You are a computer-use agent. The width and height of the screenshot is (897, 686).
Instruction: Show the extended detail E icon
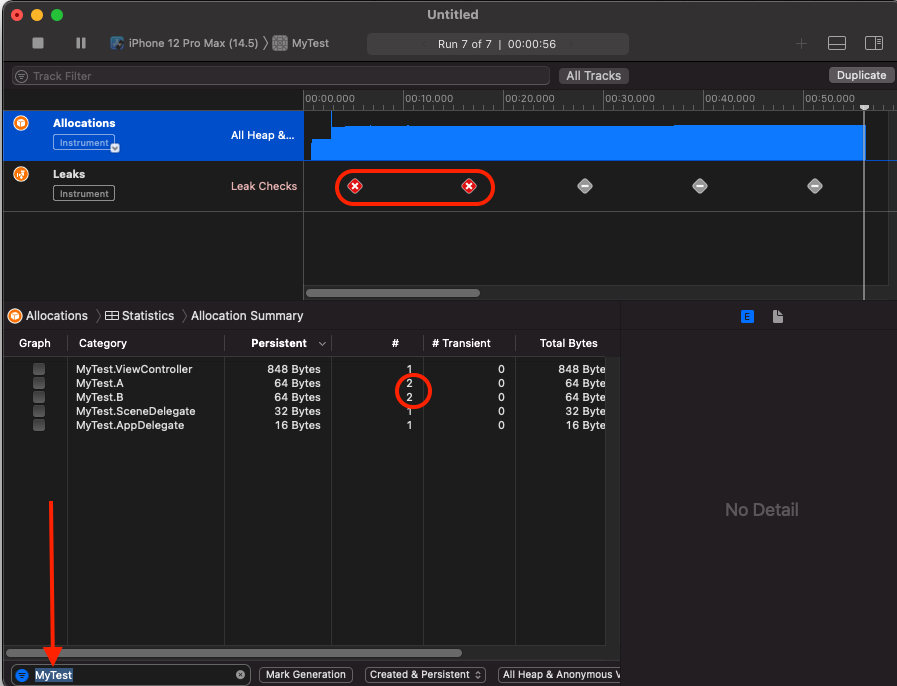pyautogui.click(x=747, y=316)
